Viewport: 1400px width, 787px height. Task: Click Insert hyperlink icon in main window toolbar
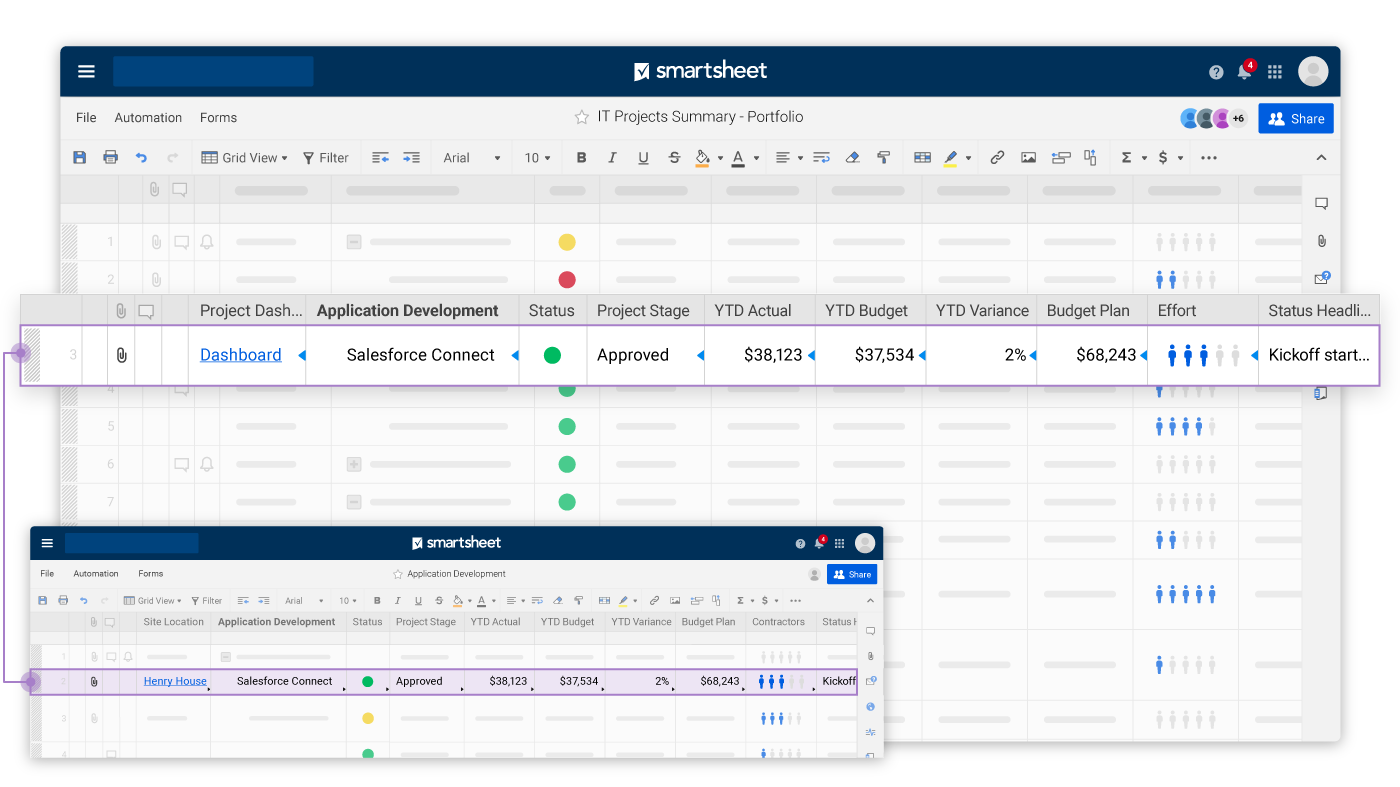pyautogui.click(x=997, y=157)
